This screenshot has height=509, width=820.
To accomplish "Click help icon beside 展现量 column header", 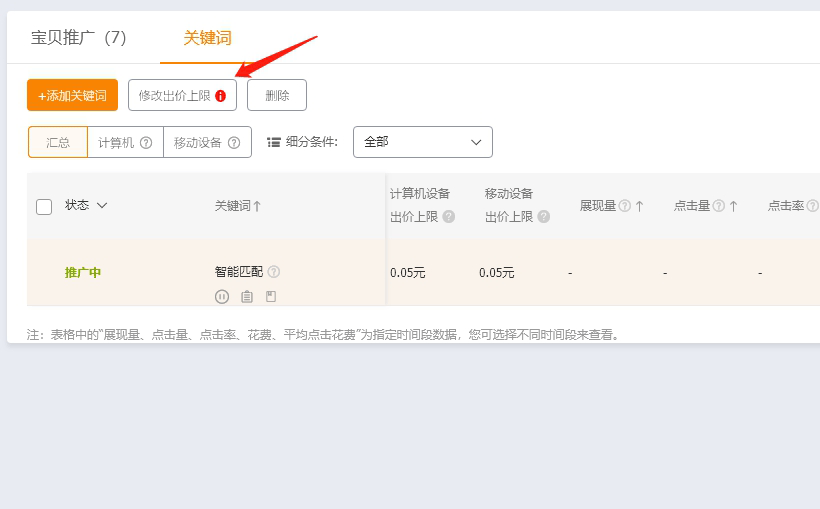I will pos(624,206).
